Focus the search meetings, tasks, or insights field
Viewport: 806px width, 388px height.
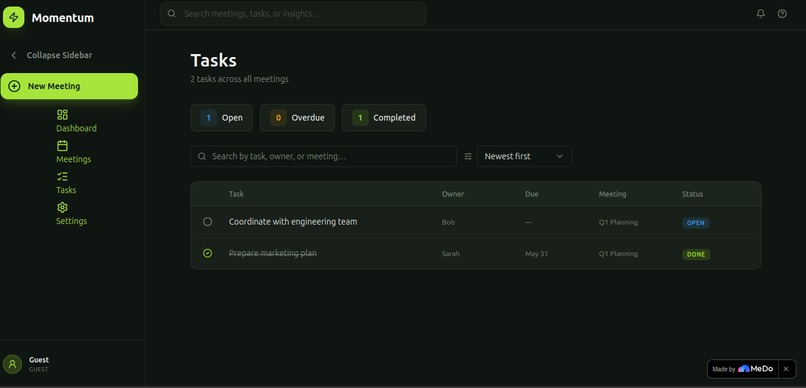pyautogui.click(x=293, y=14)
